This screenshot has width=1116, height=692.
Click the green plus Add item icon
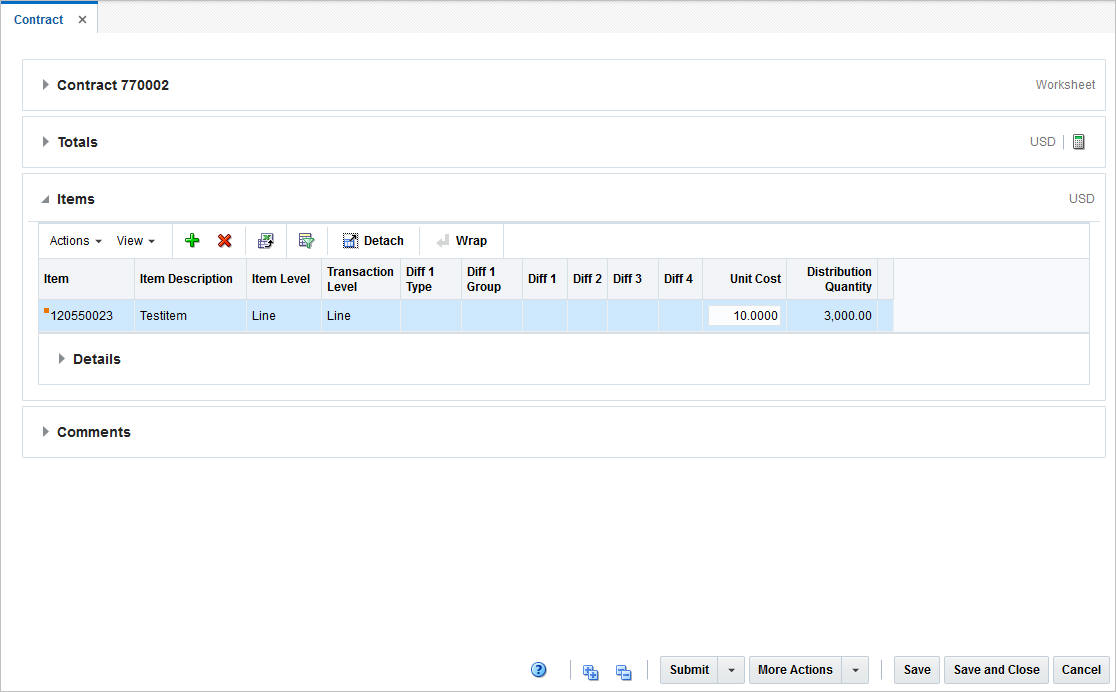click(192, 241)
